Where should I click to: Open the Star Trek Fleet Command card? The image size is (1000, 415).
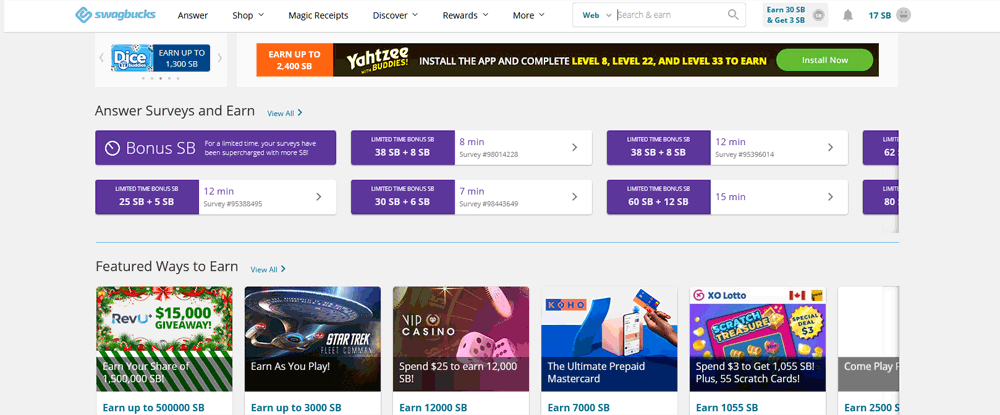pyautogui.click(x=312, y=339)
